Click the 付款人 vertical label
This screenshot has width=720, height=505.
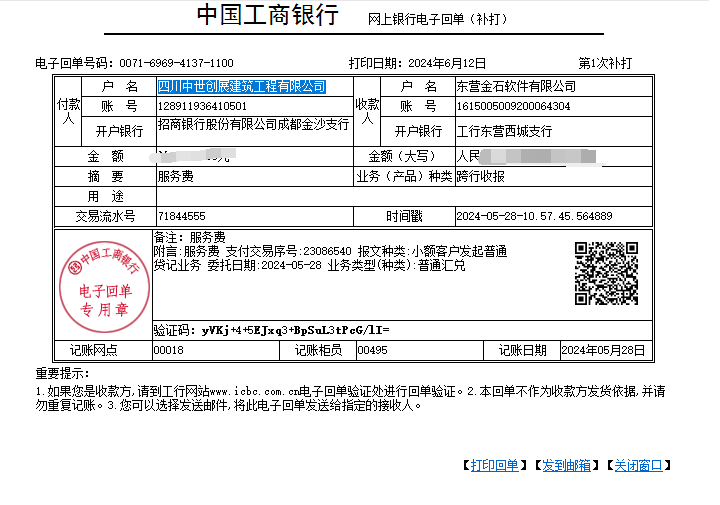click(x=68, y=112)
